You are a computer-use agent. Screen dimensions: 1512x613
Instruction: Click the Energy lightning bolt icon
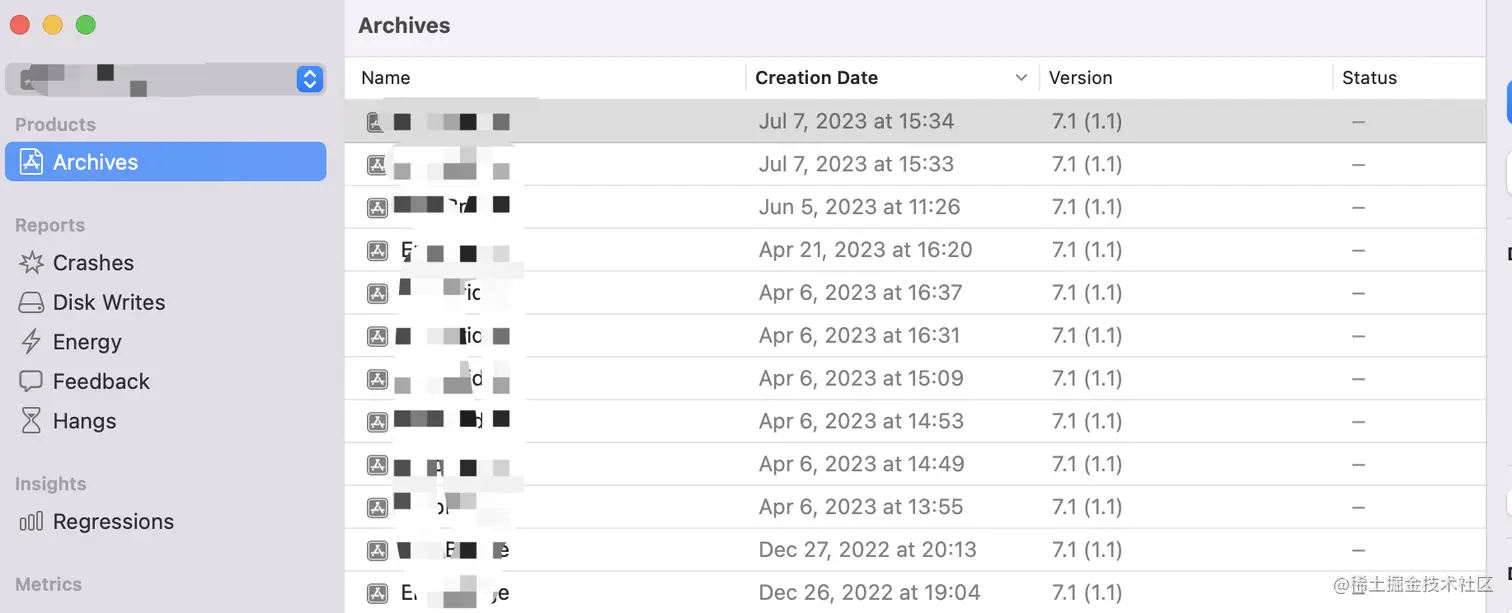[x=32, y=342]
